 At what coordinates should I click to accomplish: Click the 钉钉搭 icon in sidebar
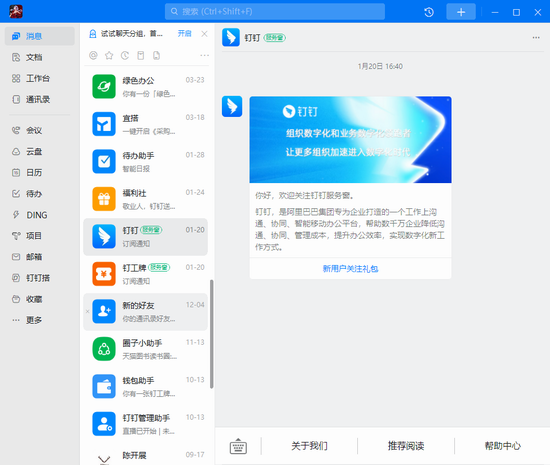(16, 278)
